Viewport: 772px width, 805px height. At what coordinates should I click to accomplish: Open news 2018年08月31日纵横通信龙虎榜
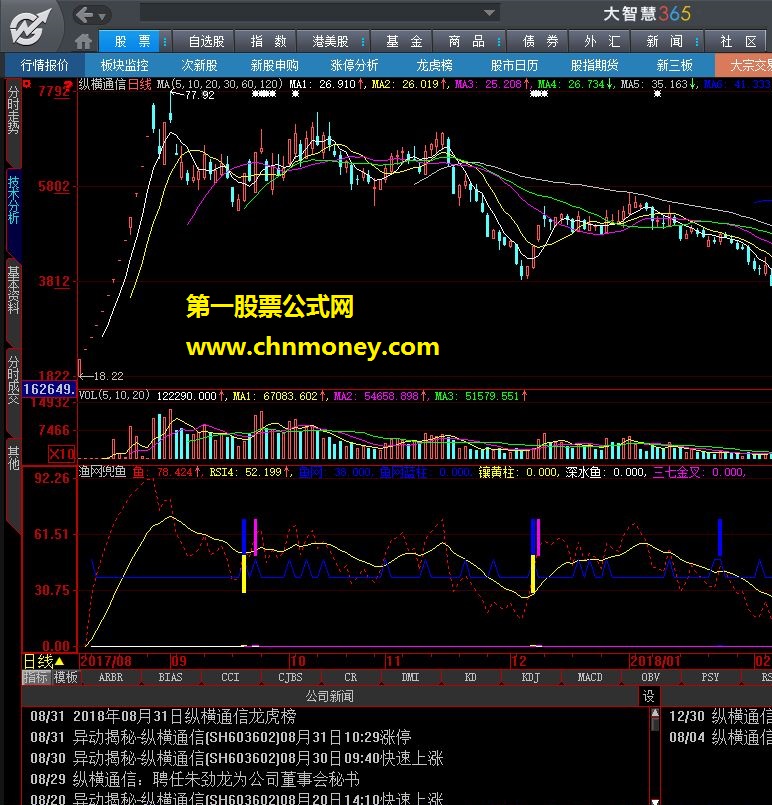[185, 716]
